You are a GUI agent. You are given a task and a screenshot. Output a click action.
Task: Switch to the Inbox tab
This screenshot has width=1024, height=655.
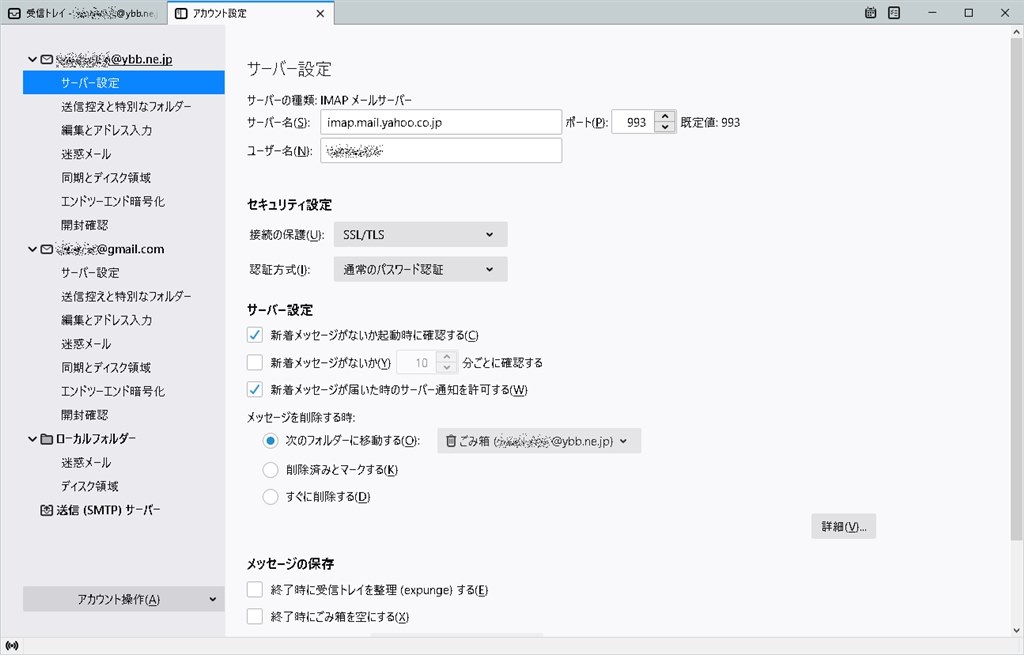pyautogui.click(x=83, y=13)
